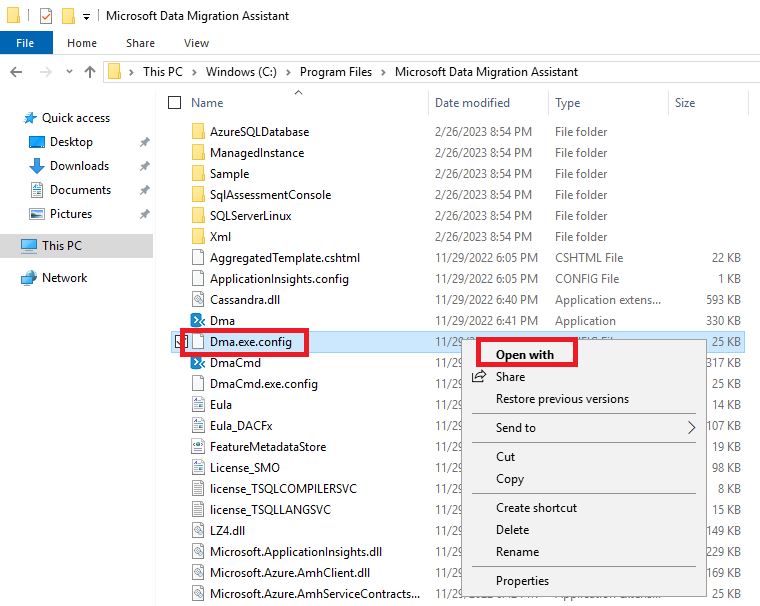Click the Dma application icon
Viewport: 760px width, 606px height.
tap(198, 320)
